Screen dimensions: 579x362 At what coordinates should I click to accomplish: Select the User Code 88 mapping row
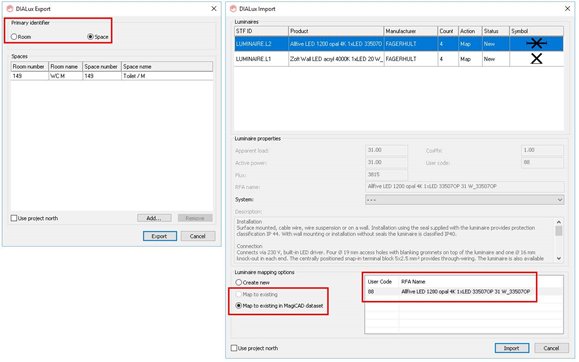coord(464,292)
